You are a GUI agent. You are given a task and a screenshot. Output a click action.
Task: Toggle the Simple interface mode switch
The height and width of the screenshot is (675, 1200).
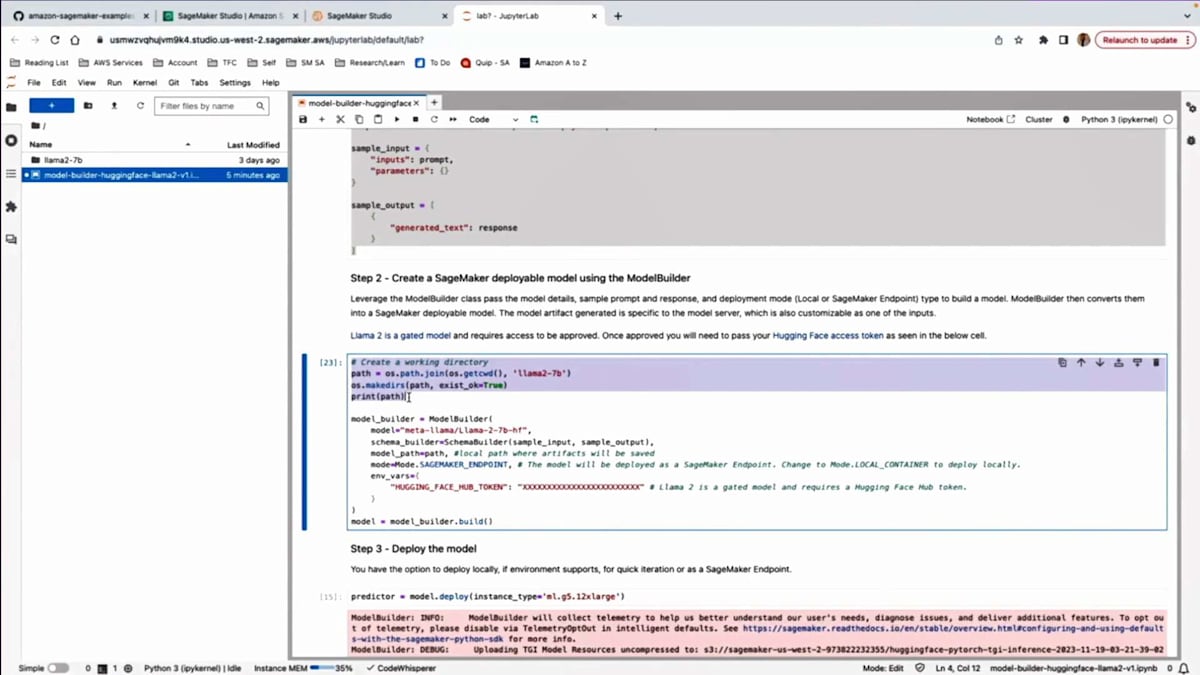pos(58,668)
